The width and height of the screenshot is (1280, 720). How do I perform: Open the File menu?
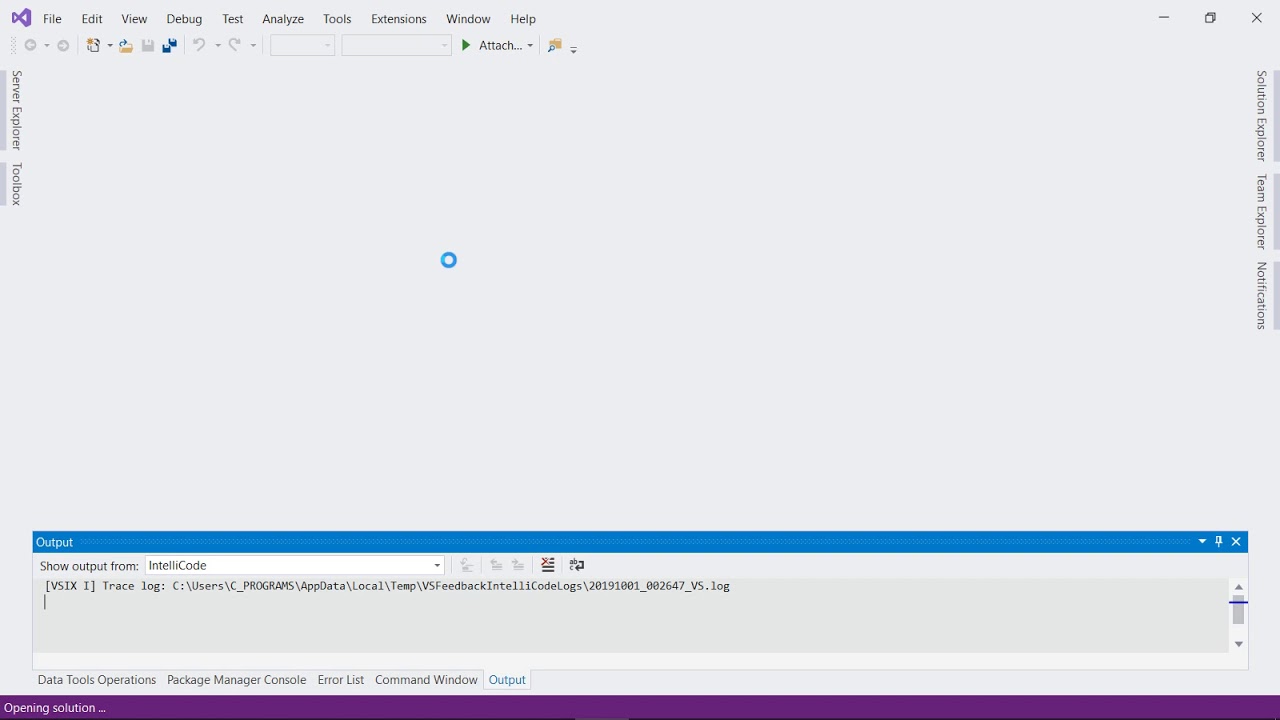click(x=52, y=19)
